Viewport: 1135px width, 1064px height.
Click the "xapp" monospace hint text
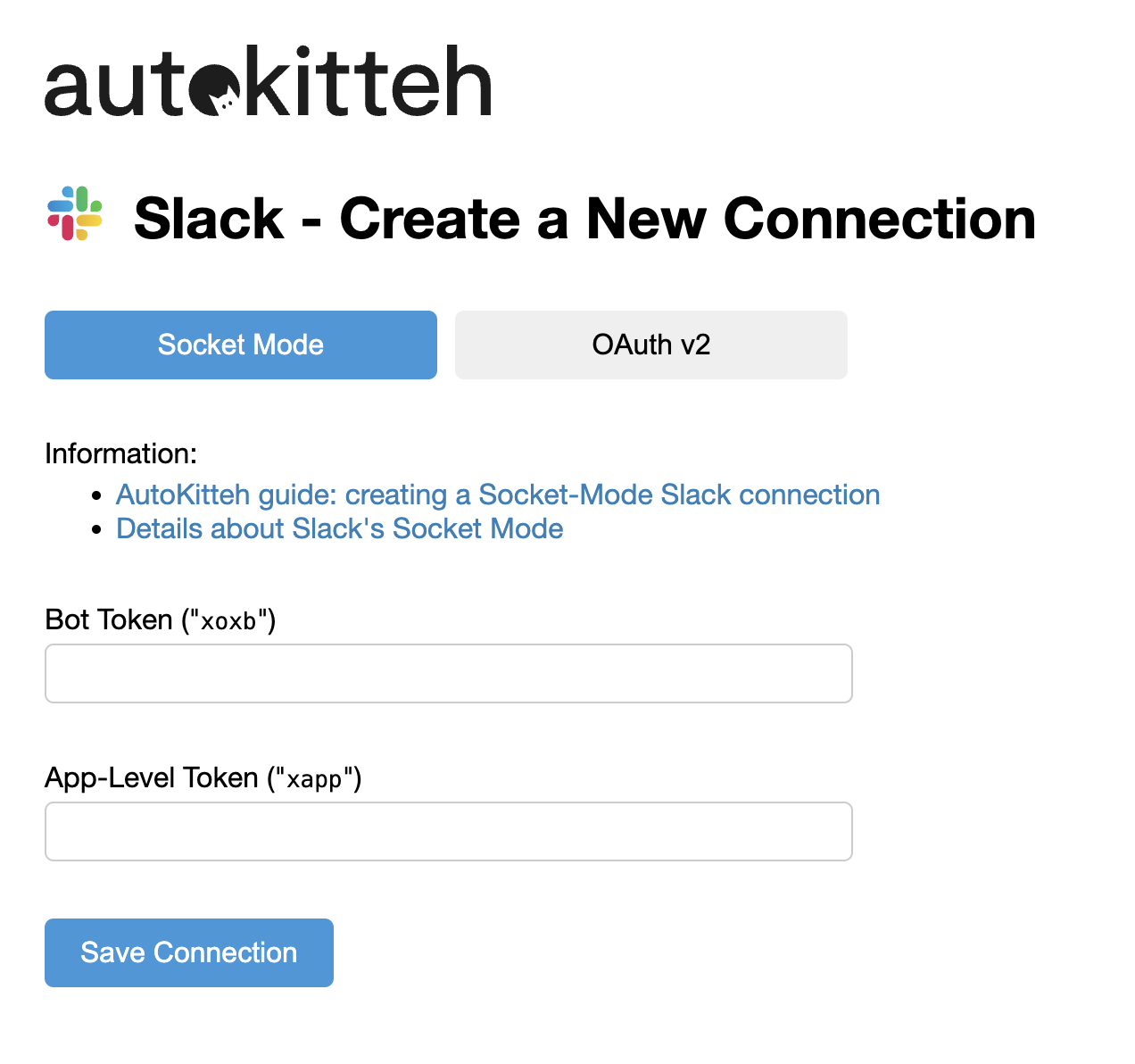[x=314, y=779]
